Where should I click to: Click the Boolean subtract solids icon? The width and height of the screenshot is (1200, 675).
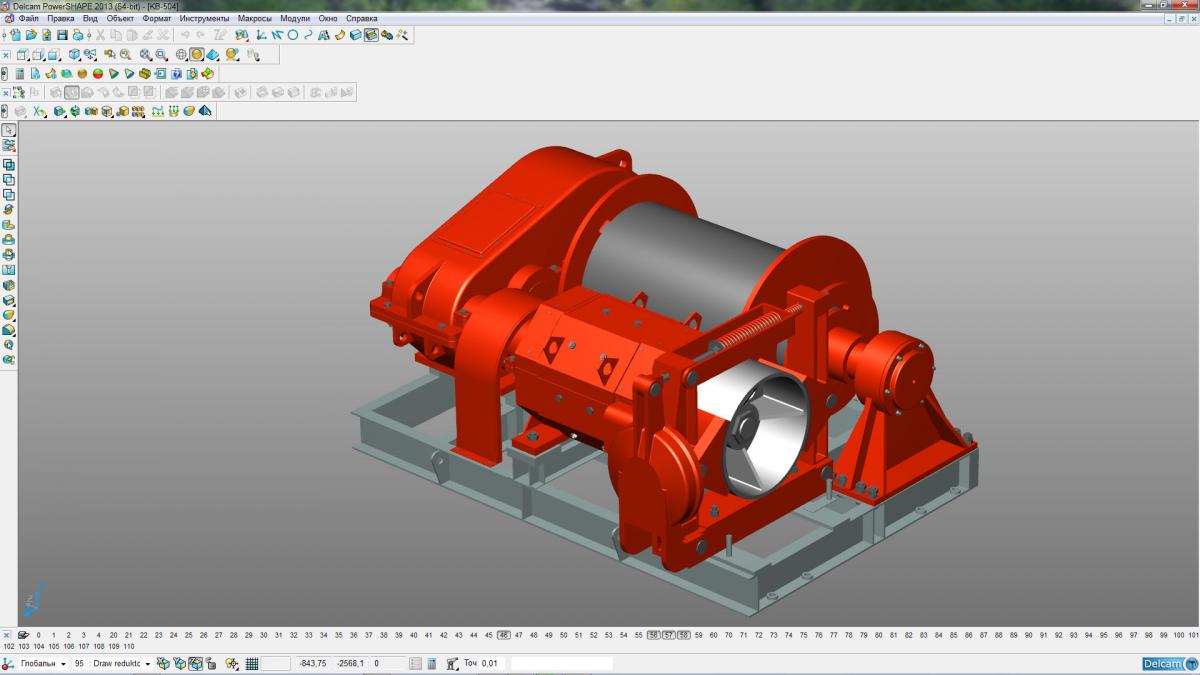[9, 179]
